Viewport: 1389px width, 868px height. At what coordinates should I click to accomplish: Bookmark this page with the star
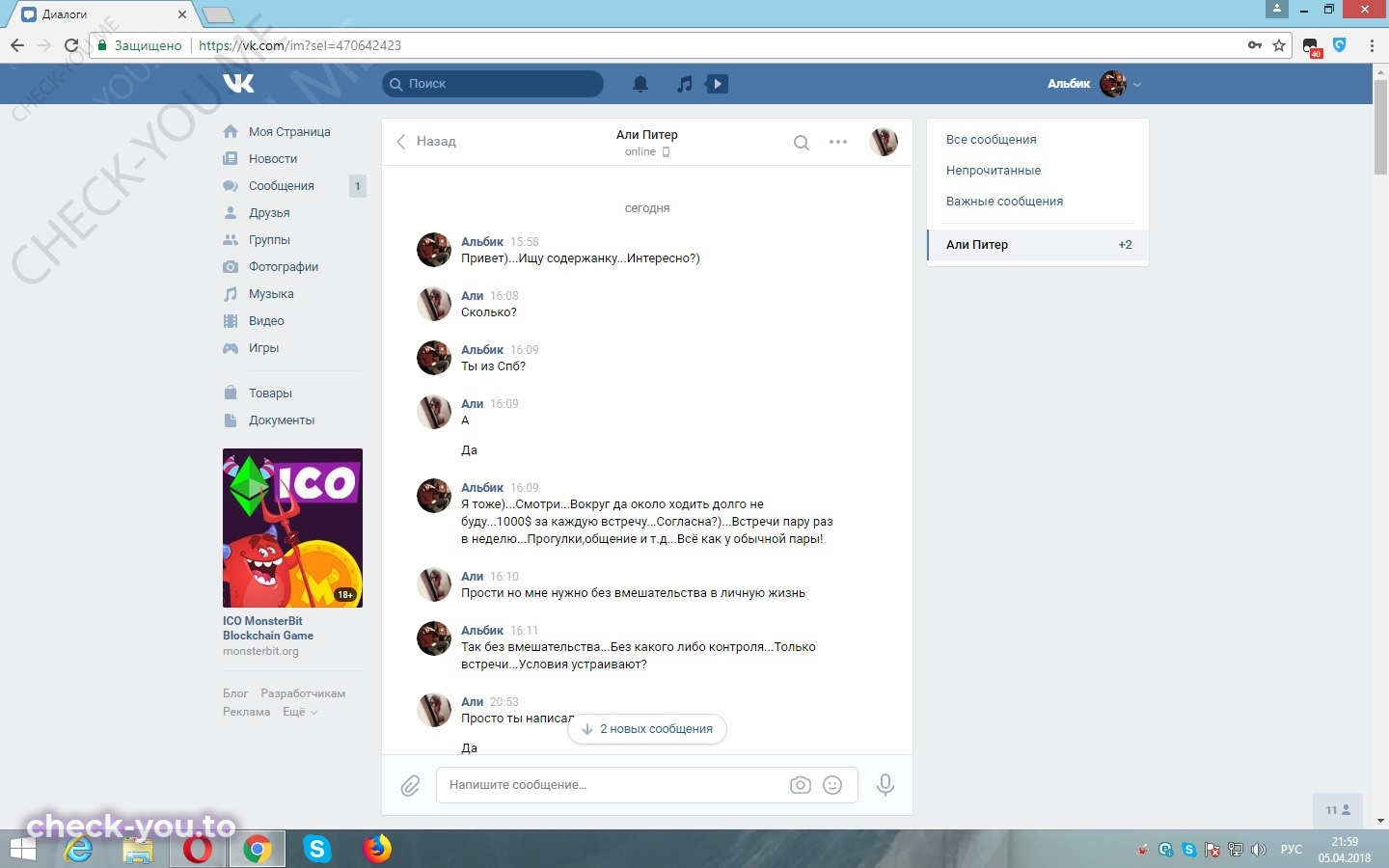click(x=1279, y=45)
